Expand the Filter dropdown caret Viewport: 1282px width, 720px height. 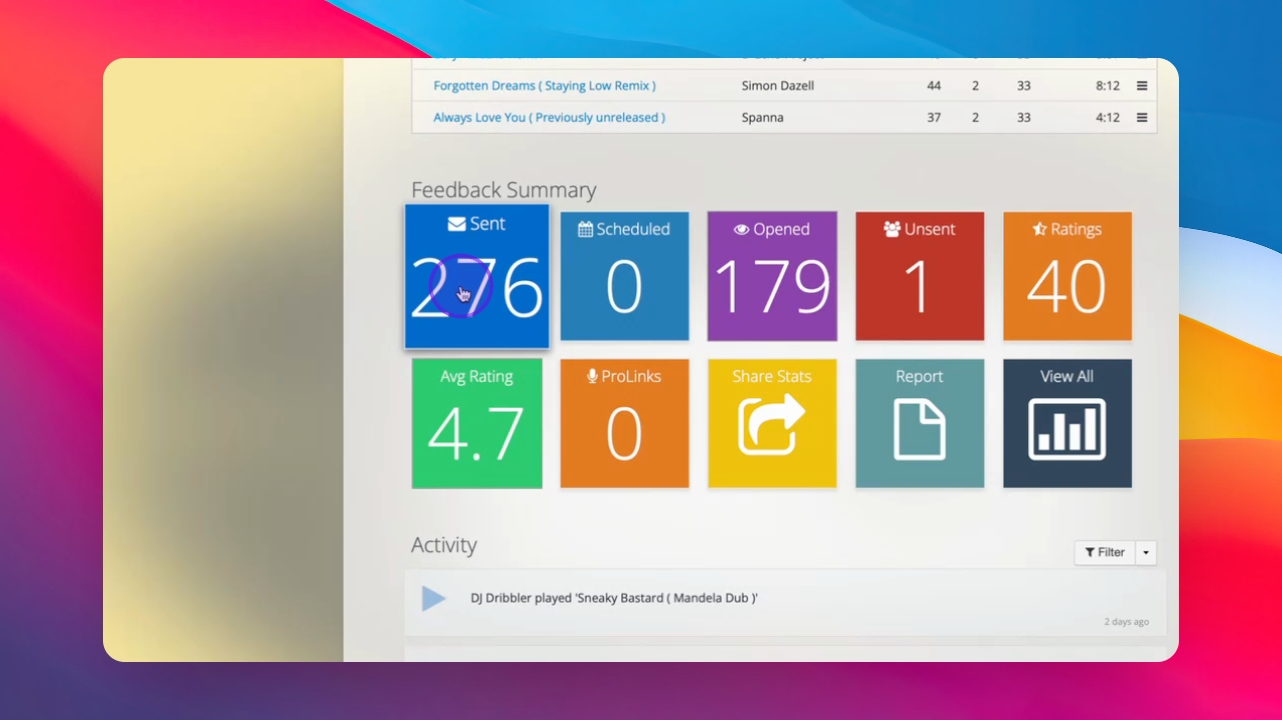coord(1146,552)
